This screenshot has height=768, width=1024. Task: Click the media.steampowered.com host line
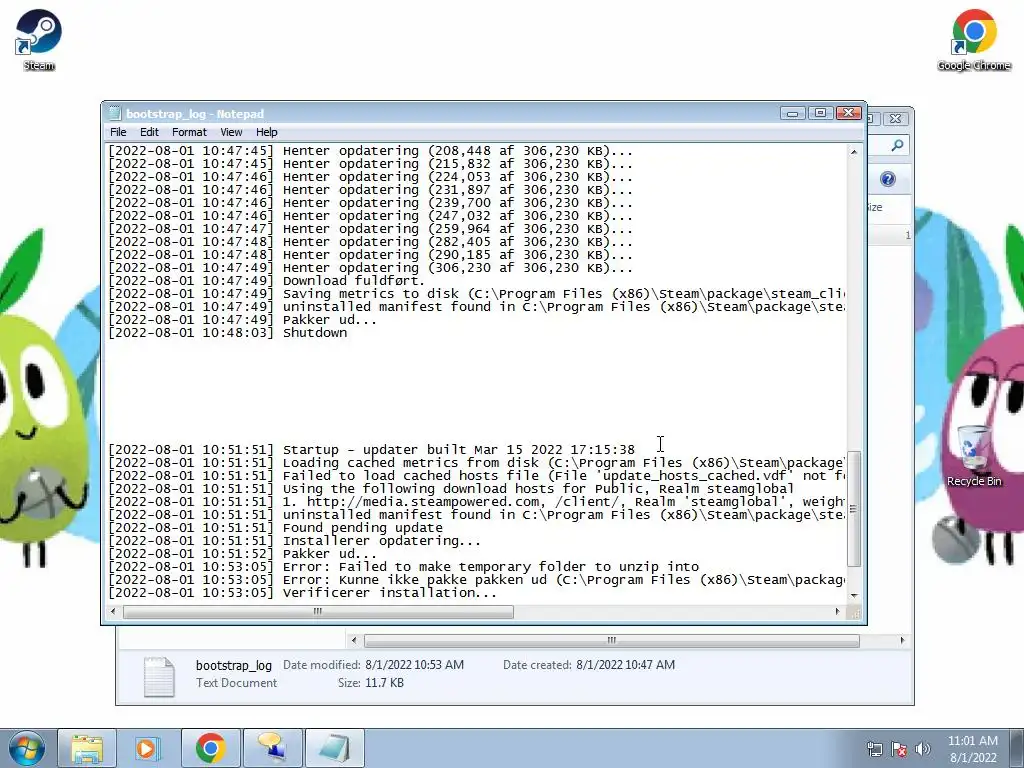point(477,502)
